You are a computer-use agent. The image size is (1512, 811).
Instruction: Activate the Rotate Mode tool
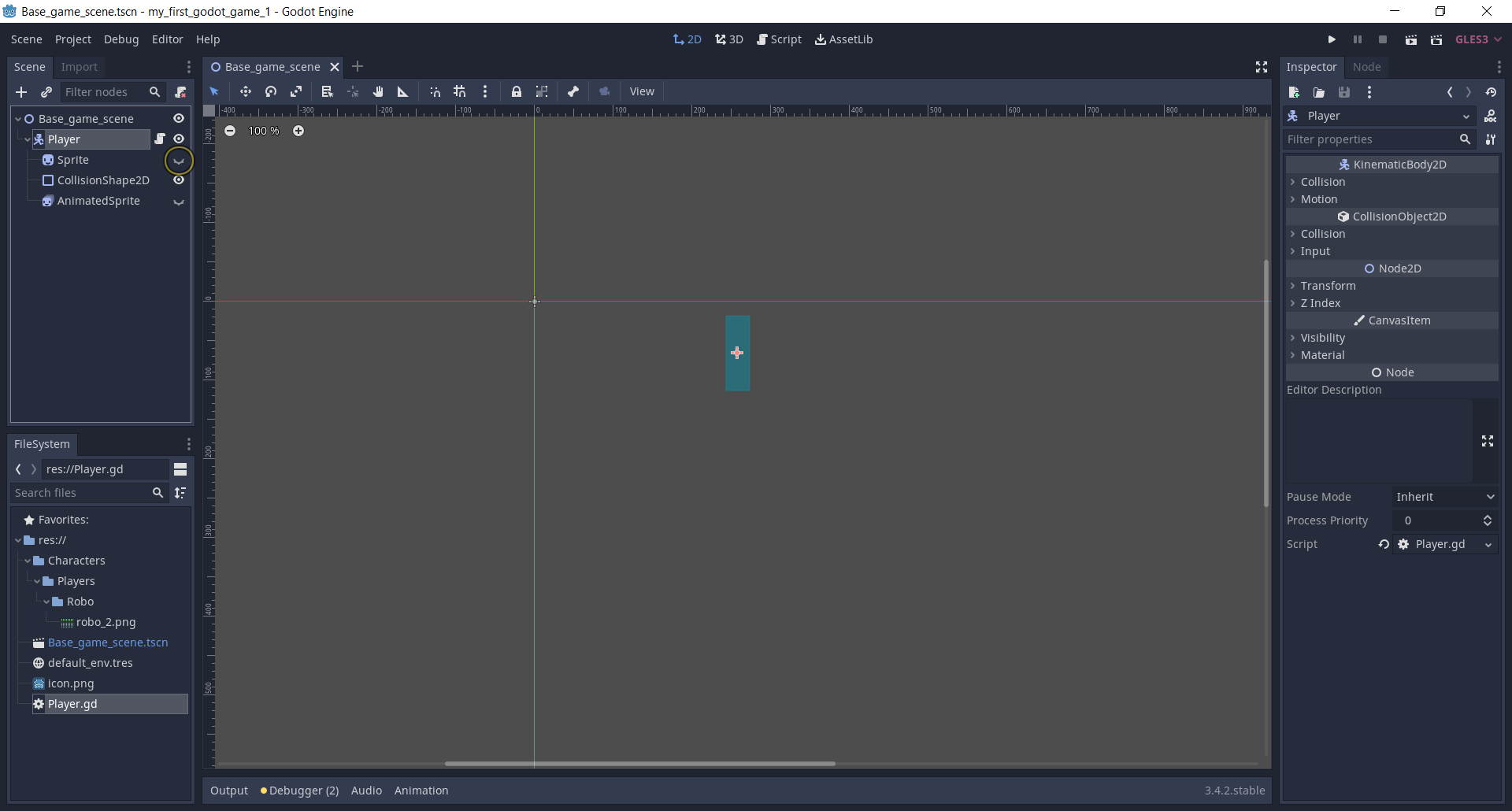271,91
